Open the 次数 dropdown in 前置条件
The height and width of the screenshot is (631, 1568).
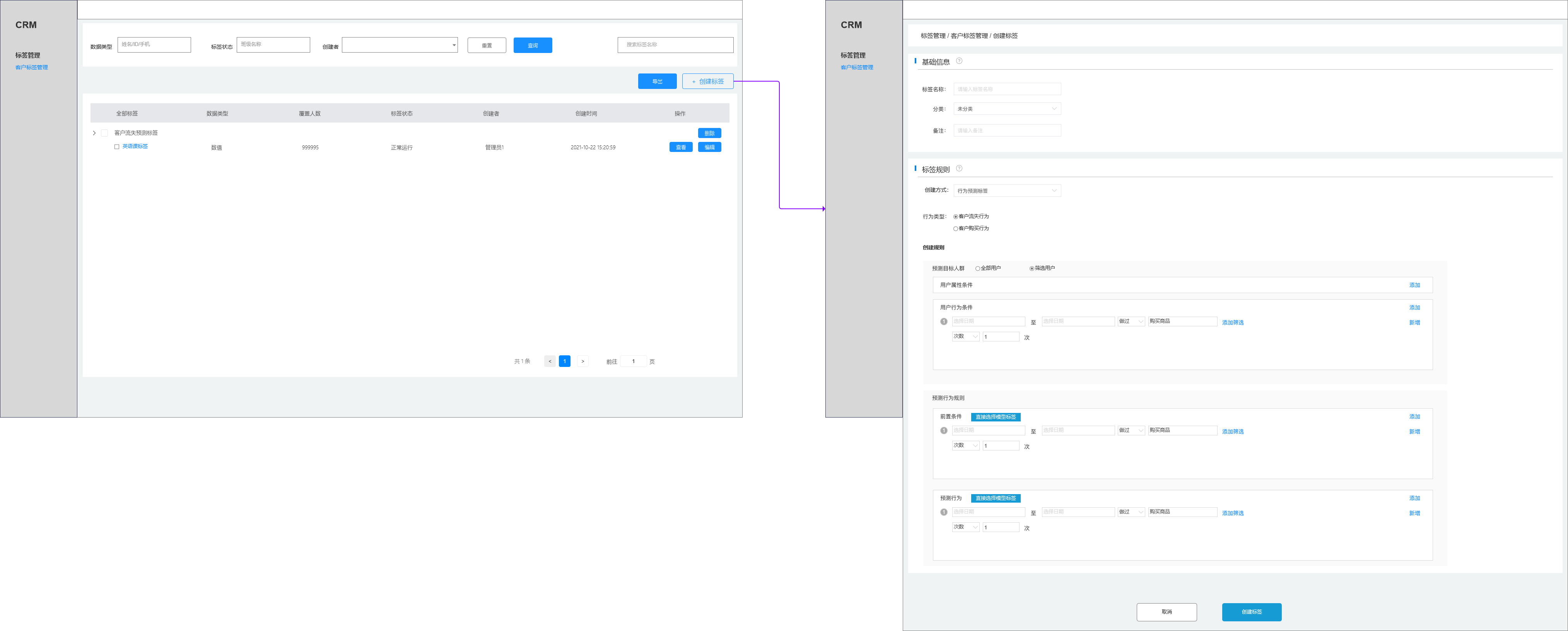pos(966,445)
